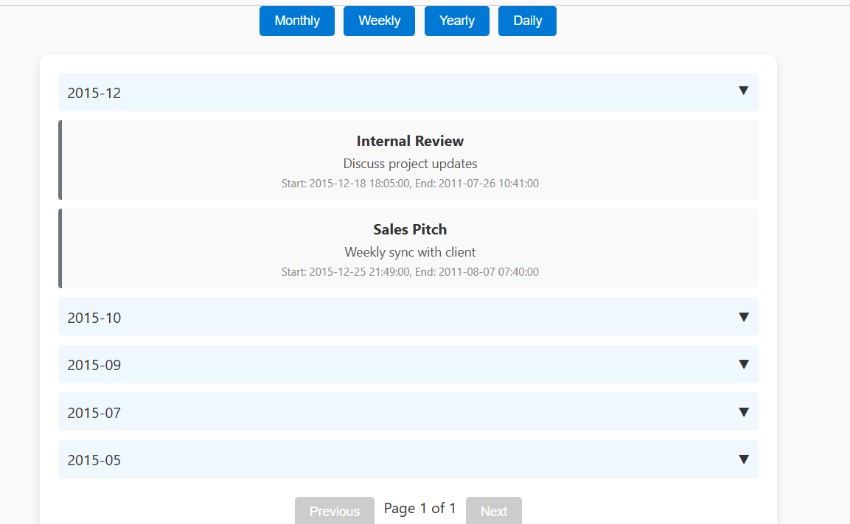The width and height of the screenshot is (850, 524).
Task: Open the 2015-07 section header
Action: 408,412
